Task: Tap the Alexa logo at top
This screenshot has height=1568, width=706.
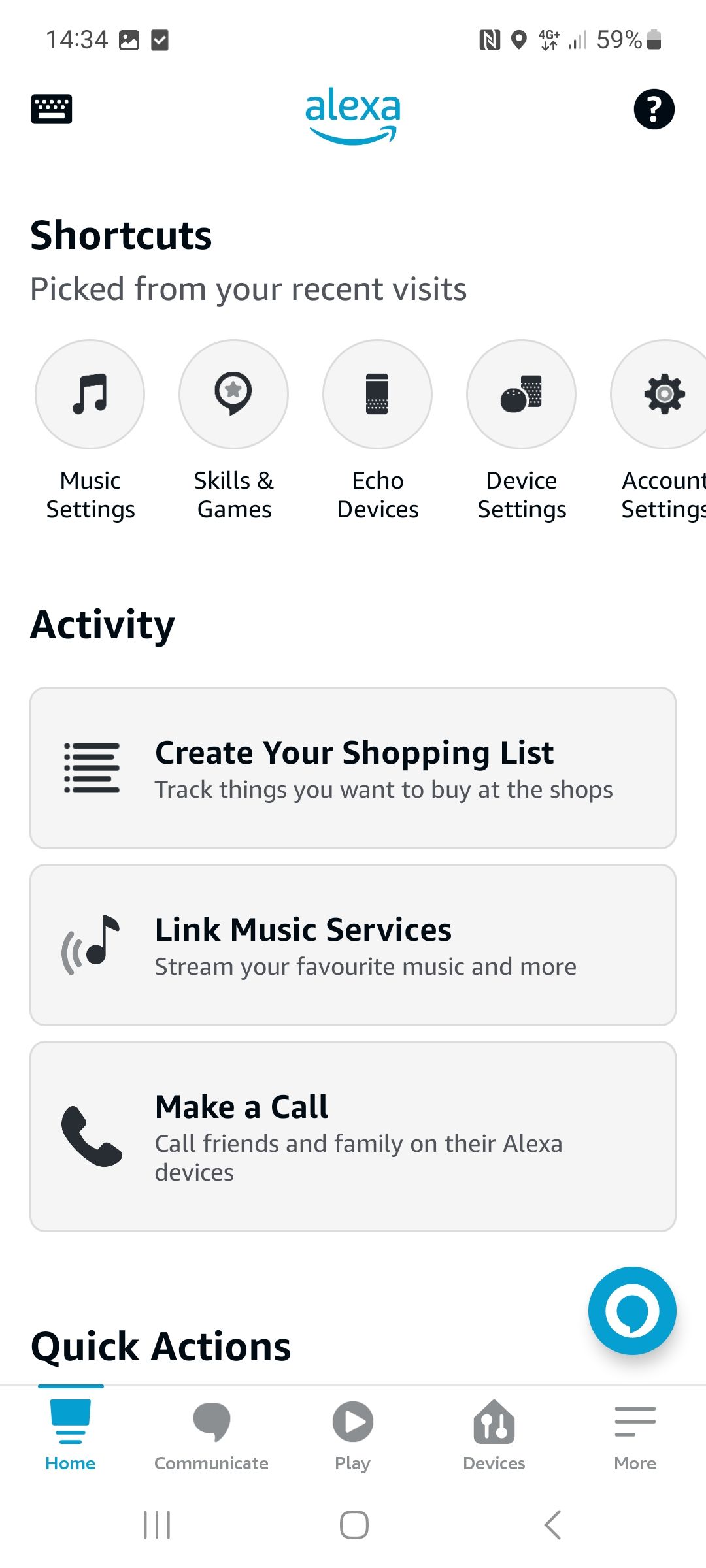Action: [x=353, y=114]
